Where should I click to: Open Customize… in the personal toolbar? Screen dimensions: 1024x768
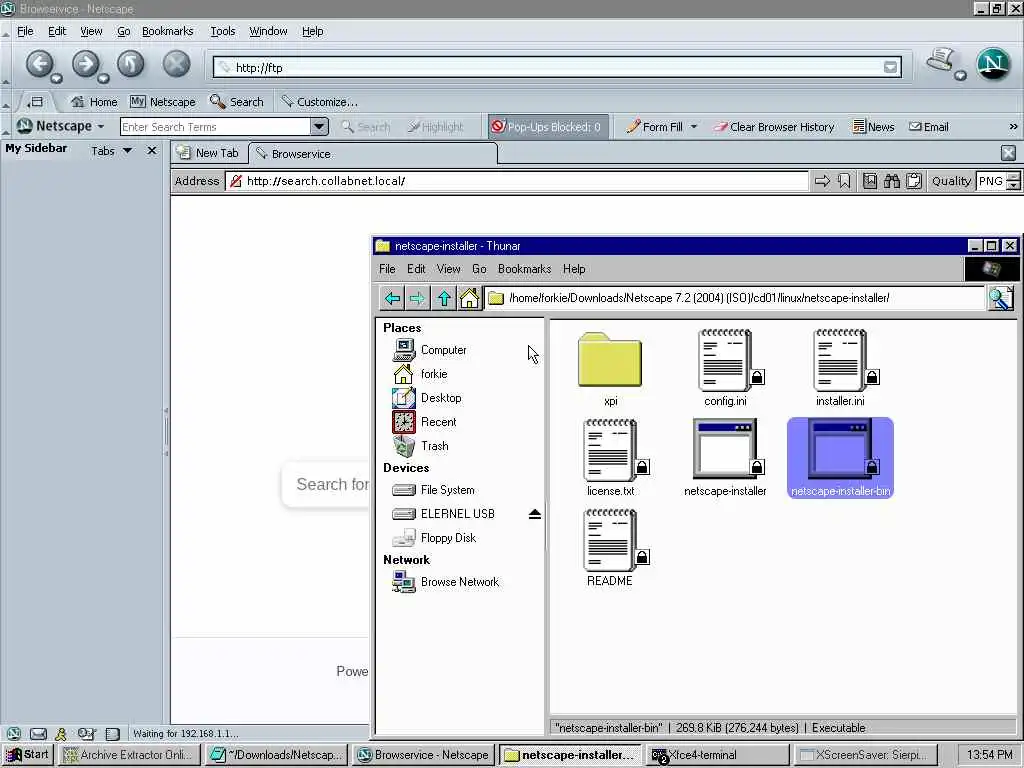pos(319,102)
